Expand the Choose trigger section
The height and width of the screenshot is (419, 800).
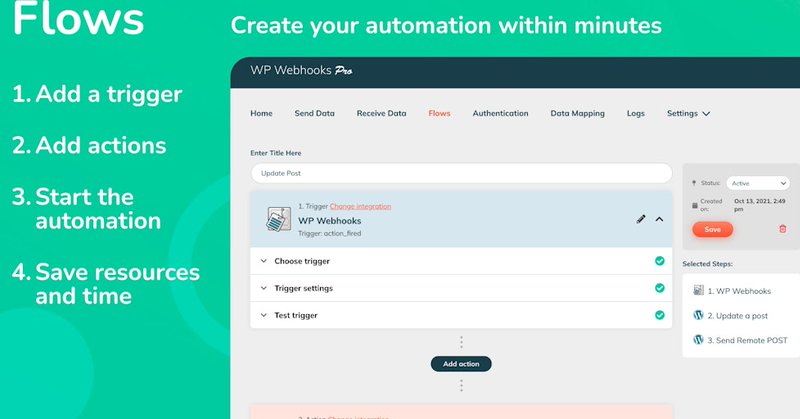click(x=461, y=261)
